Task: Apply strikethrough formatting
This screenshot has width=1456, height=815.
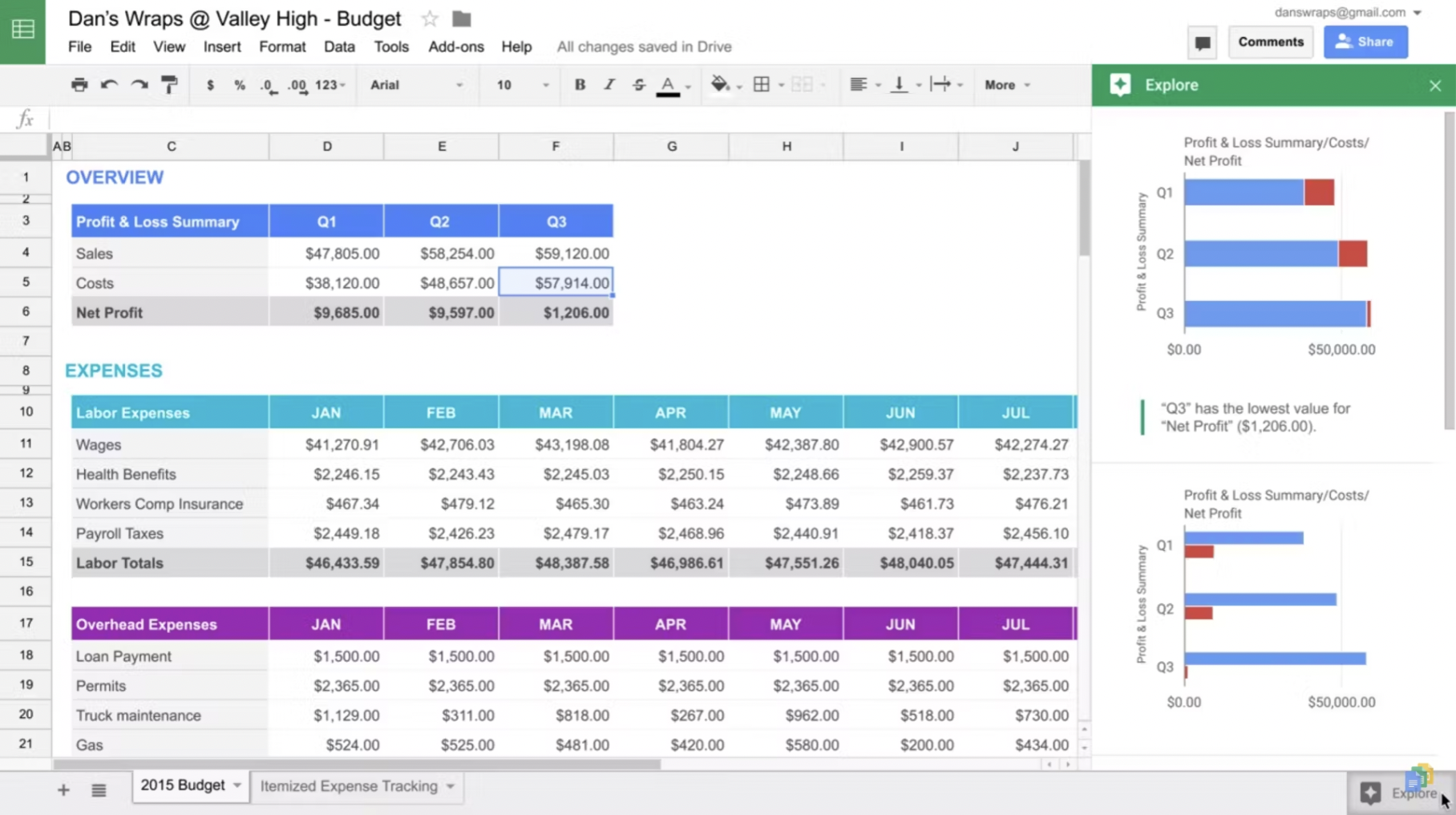Action: [638, 84]
